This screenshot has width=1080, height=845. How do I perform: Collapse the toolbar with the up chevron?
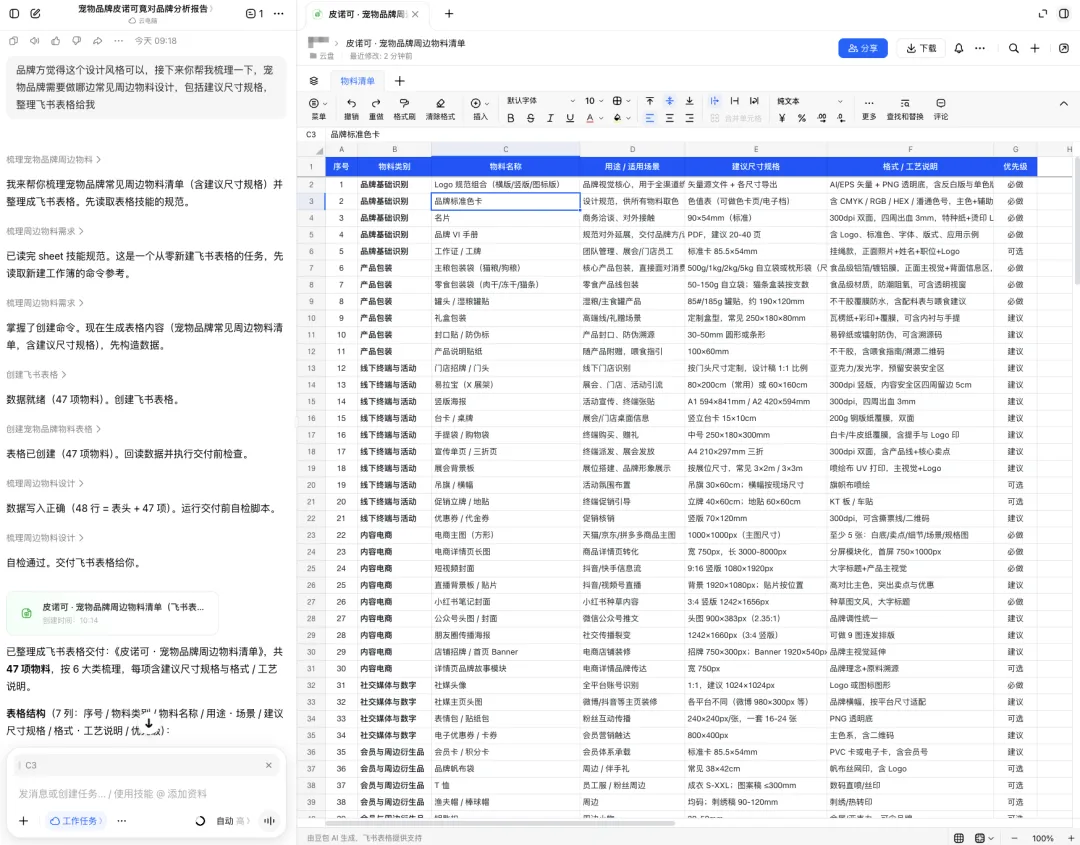point(1063,104)
